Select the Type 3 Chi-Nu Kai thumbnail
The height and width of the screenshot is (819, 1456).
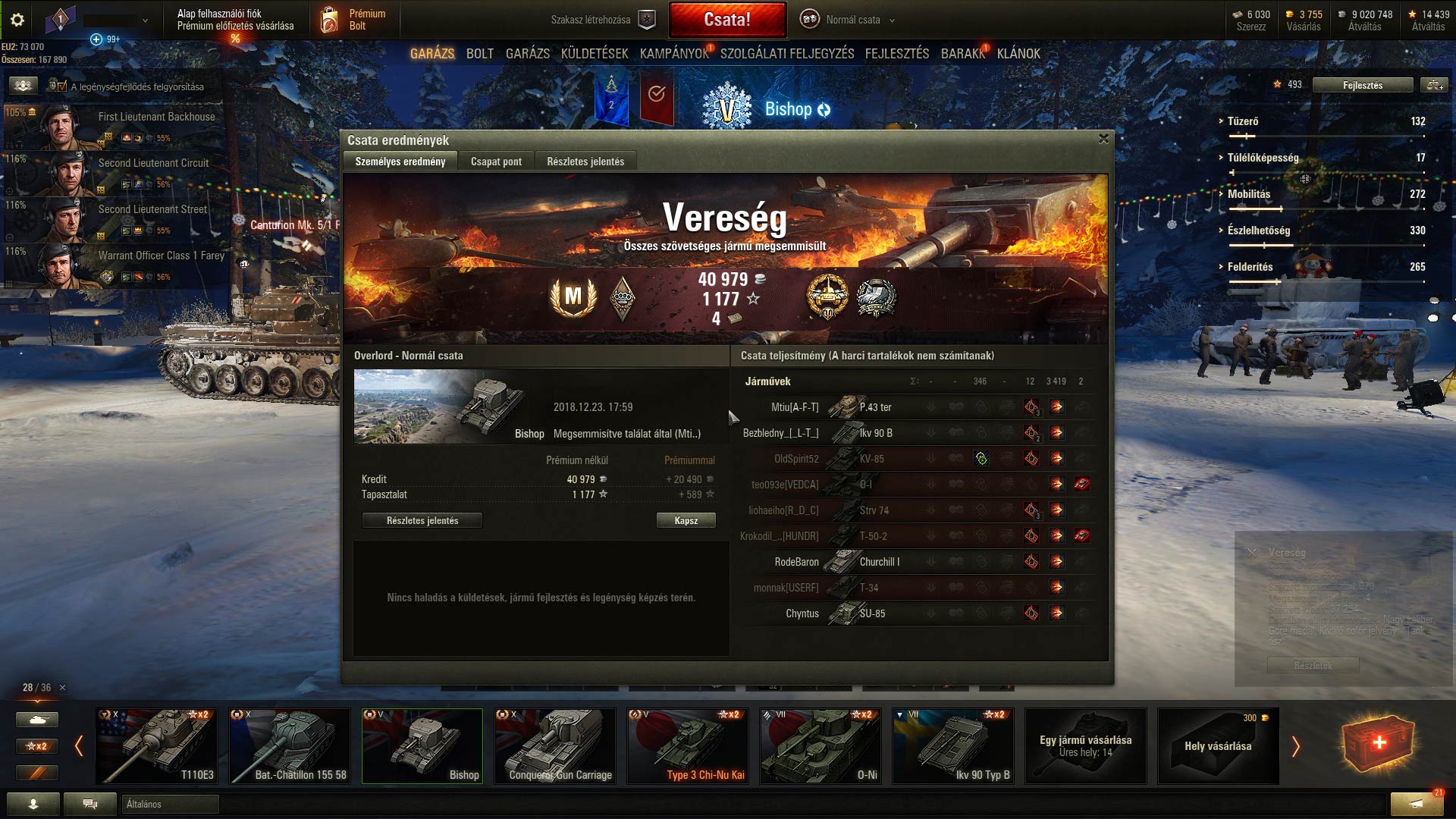pyautogui.click(x=687, y=745)
